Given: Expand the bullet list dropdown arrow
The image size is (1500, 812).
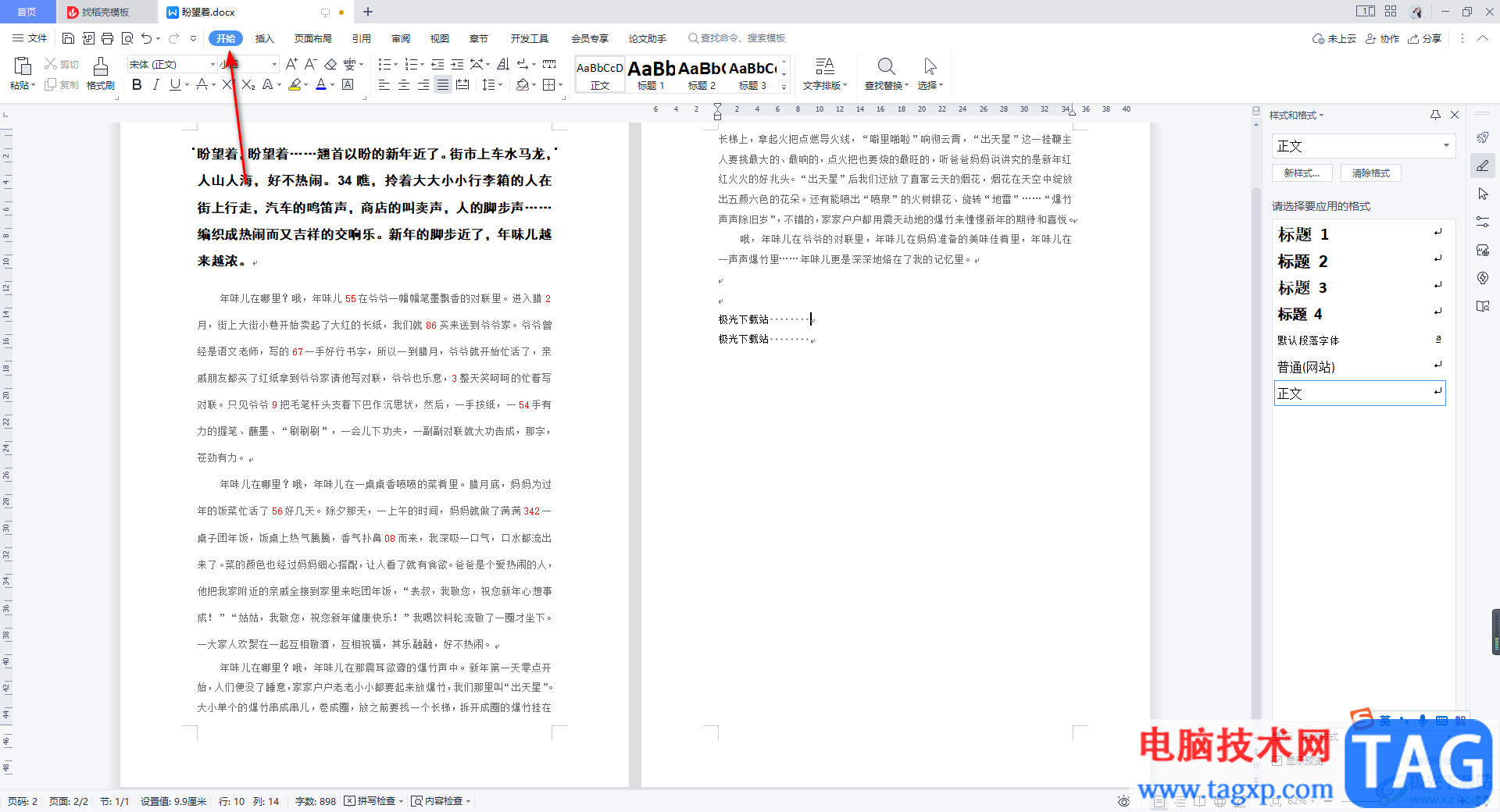Looking at the screenshot, I should pyautogui.click(x=395, y=64).
